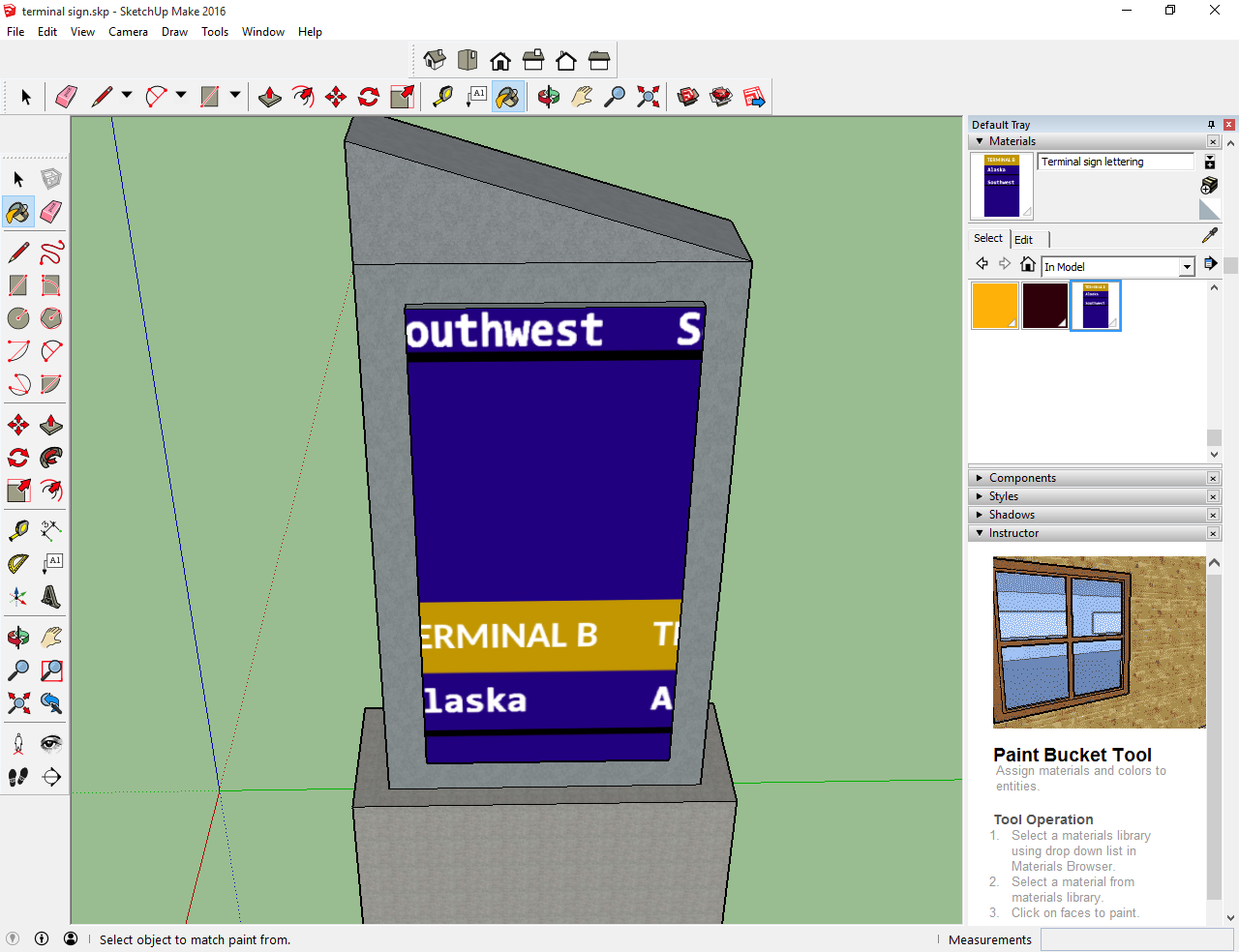Click the materials back arrow
The image size is (1239, 952).
coord(982,264)
